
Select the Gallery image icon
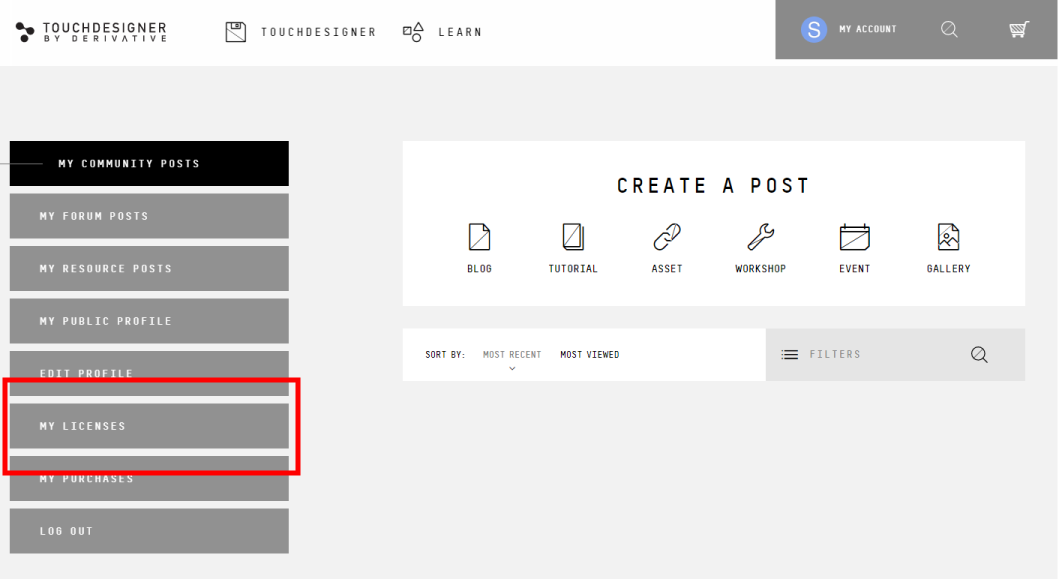pos(948,237)
